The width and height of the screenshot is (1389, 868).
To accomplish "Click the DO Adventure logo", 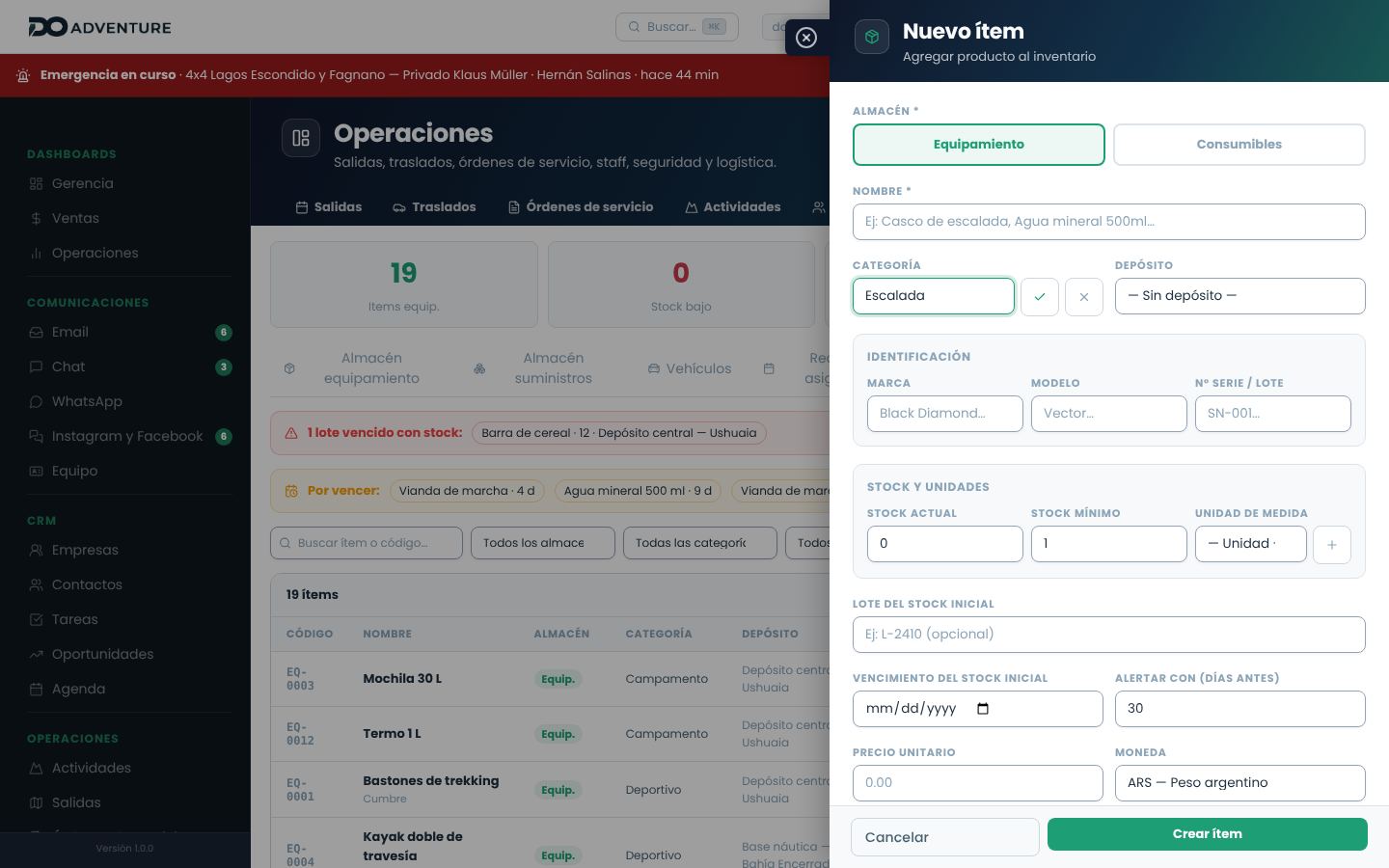I will coord(99,27).
